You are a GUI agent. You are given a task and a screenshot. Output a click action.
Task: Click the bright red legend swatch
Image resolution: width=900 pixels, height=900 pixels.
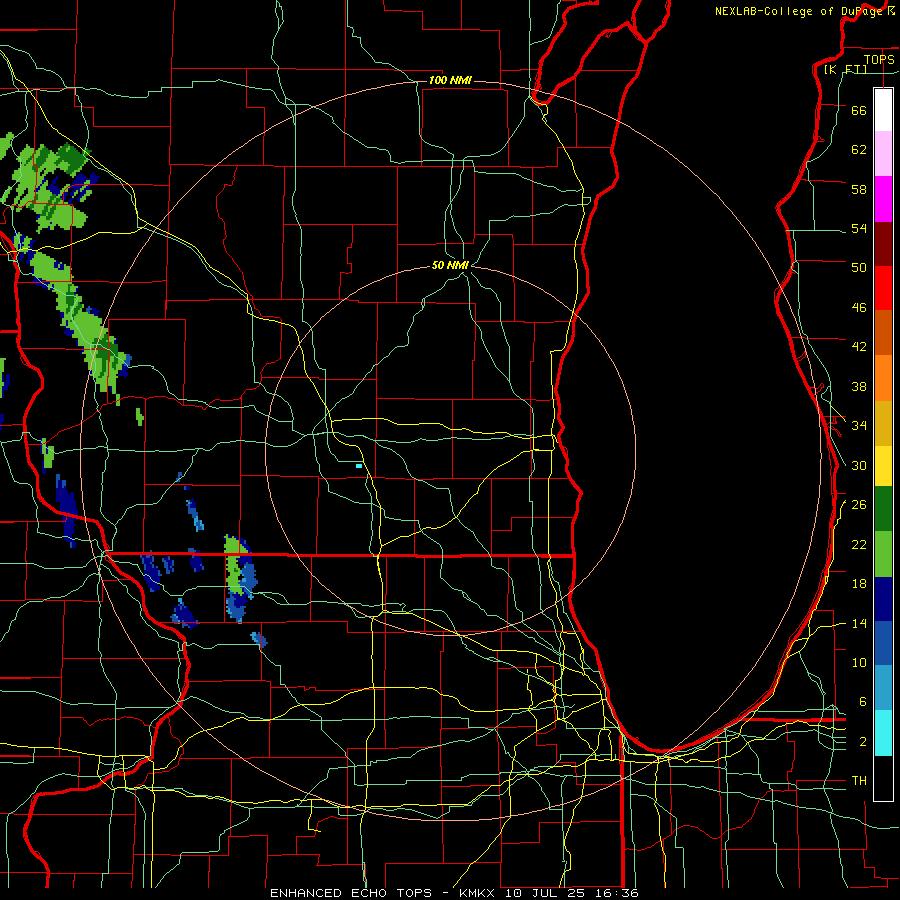tap(883, 288)
